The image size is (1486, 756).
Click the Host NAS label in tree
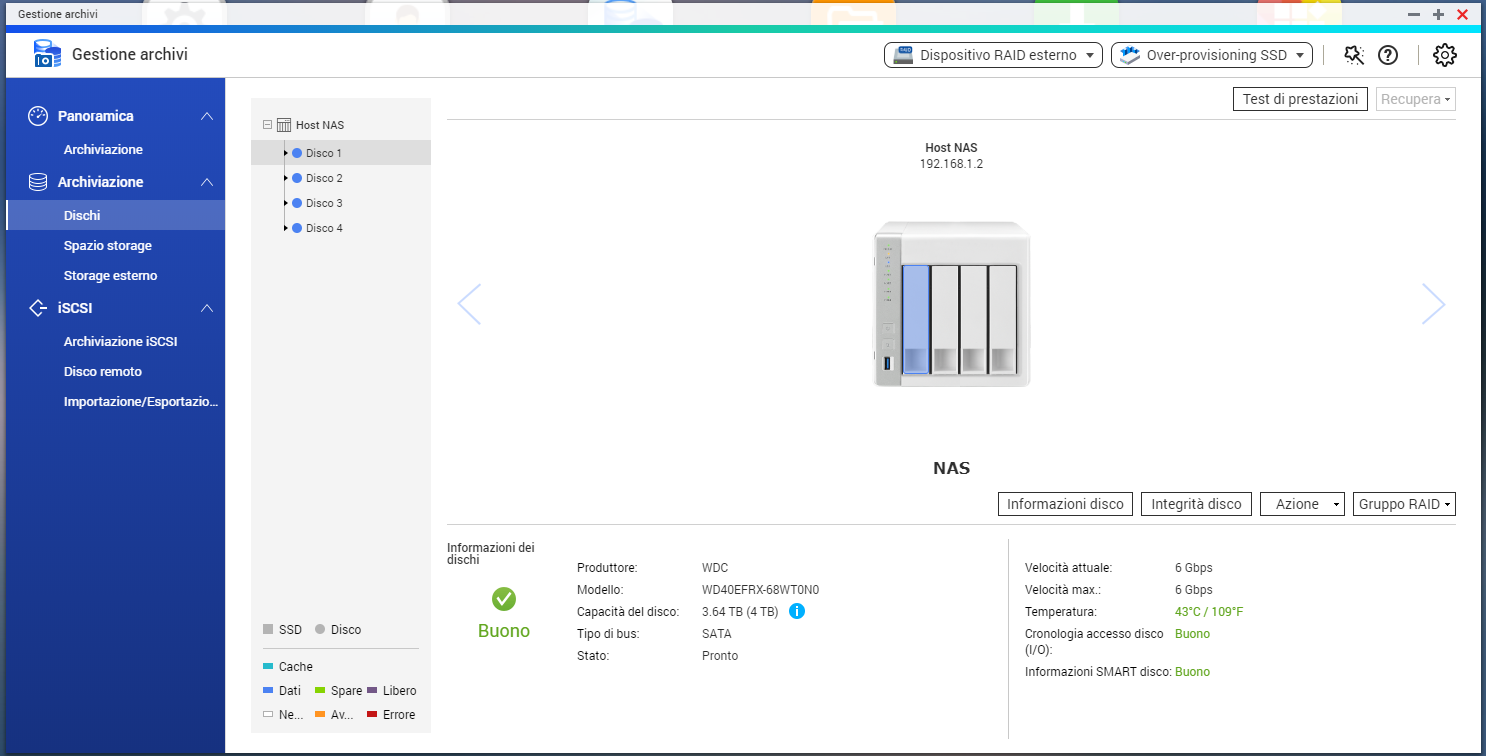tap(320, 125)
